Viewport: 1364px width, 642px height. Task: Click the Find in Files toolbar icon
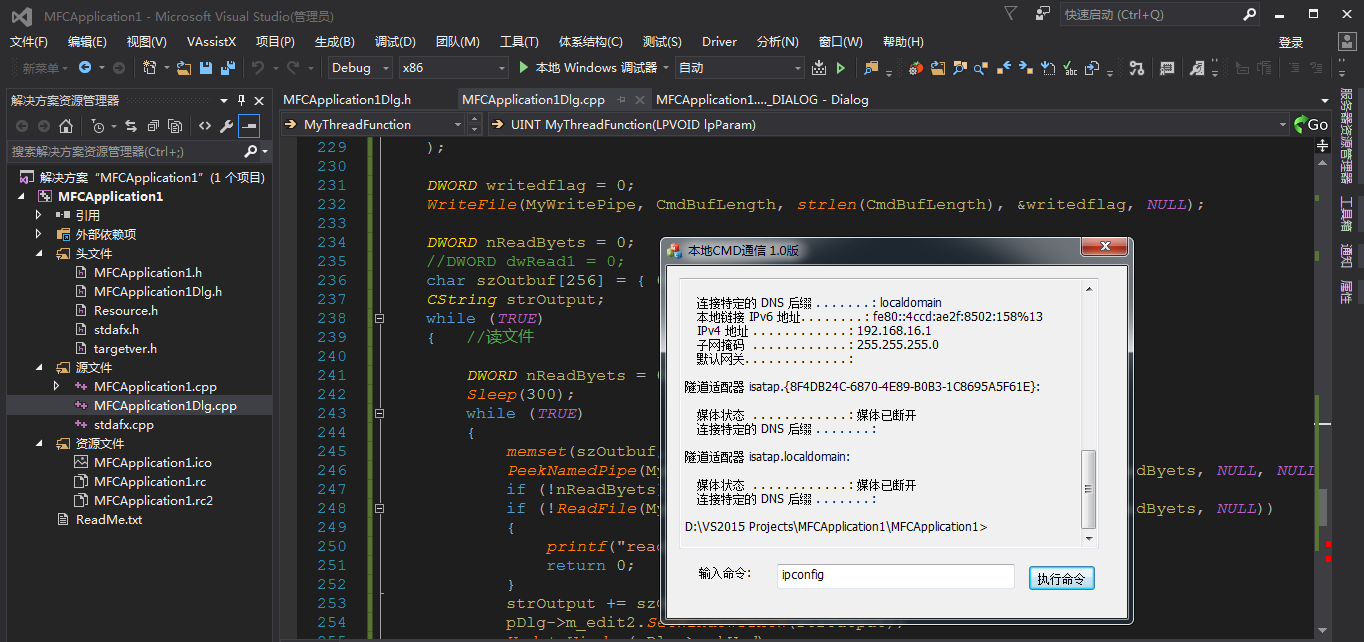871,67
